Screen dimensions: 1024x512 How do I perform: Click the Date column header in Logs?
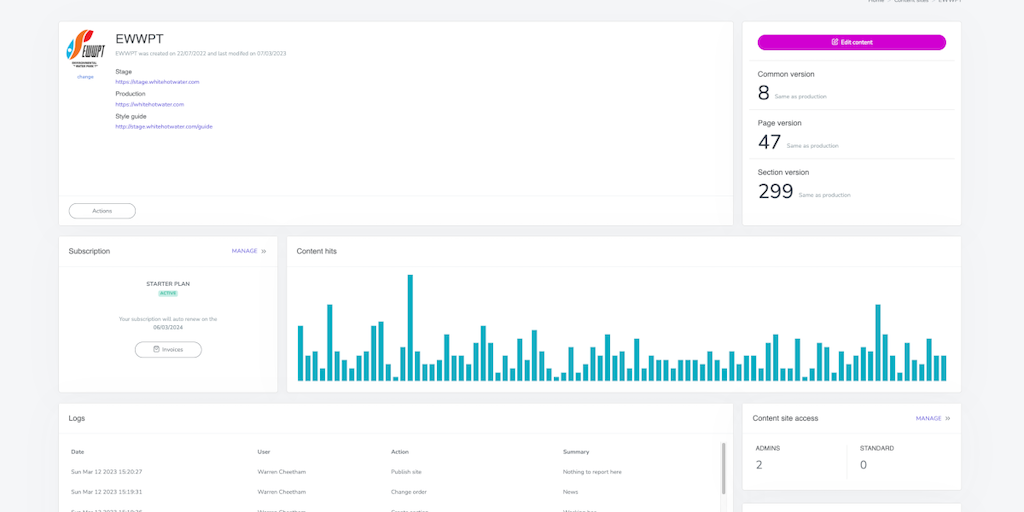pos(77,452)
